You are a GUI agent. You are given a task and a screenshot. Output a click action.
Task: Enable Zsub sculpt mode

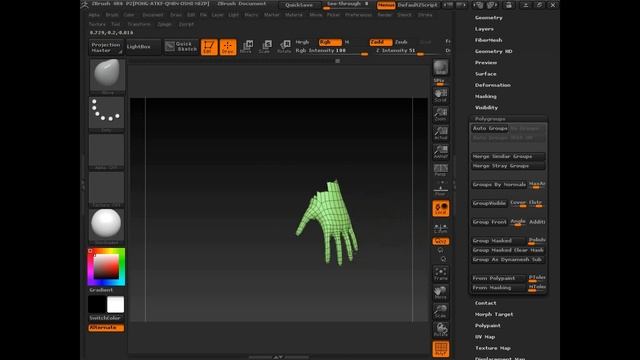click(x=402, y=42)
